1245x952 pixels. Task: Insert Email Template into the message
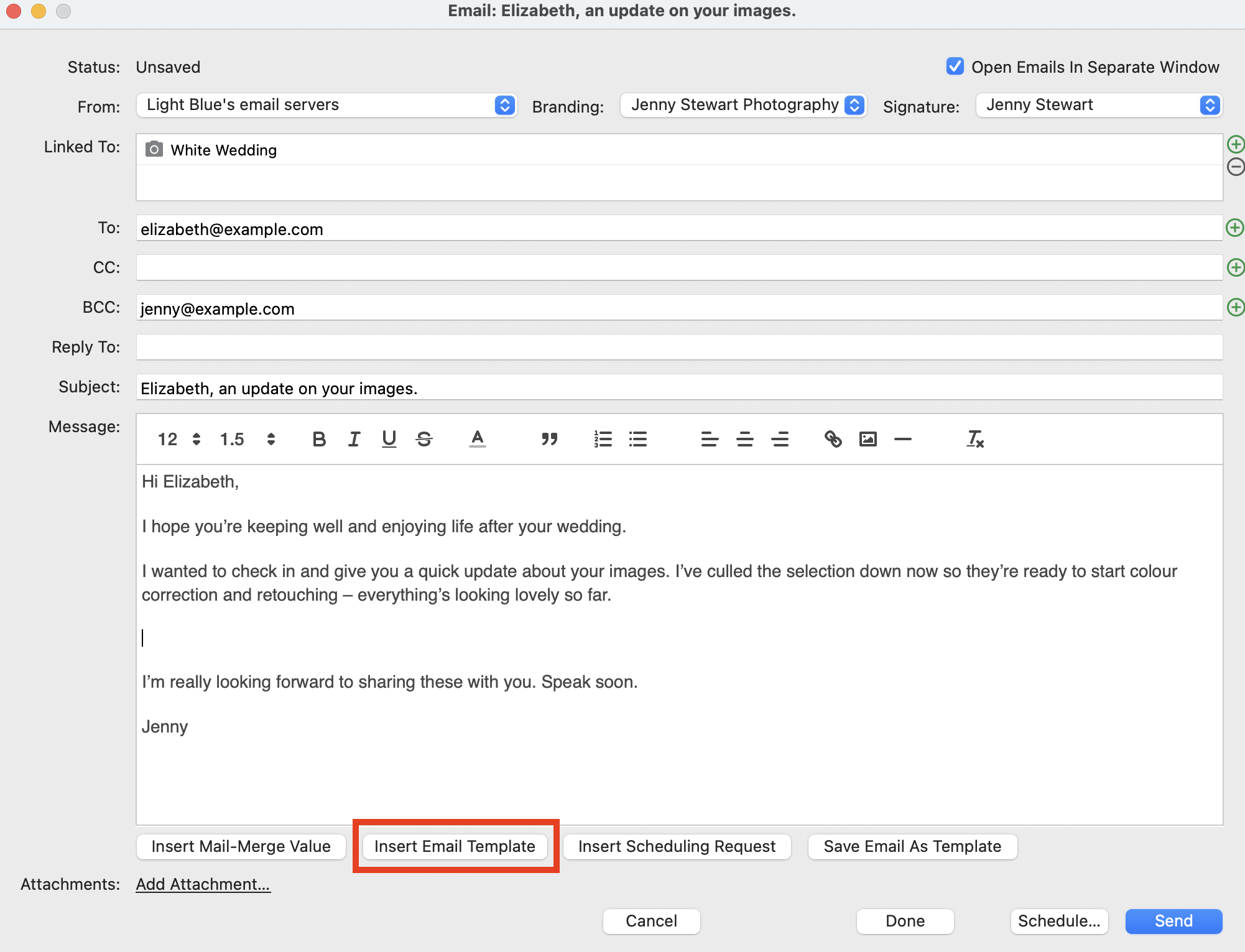[455, 846]
